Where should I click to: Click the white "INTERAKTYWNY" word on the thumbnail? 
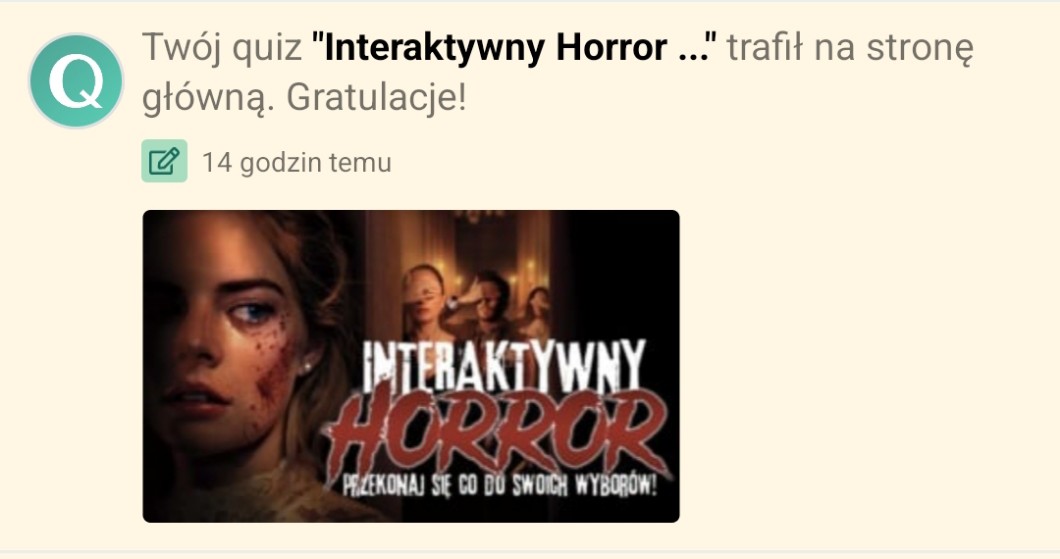503,366
